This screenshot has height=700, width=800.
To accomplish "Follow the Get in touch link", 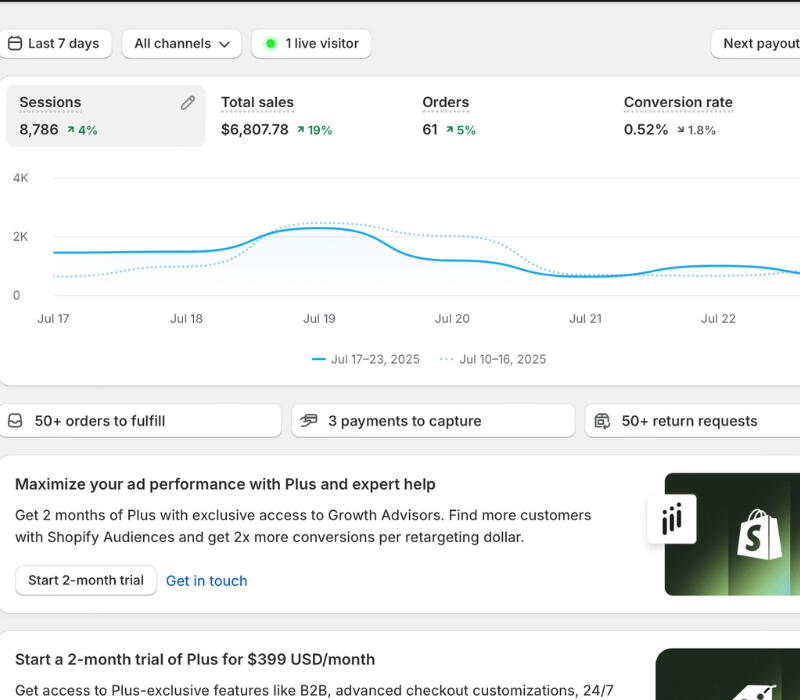I will coord(206,581).
